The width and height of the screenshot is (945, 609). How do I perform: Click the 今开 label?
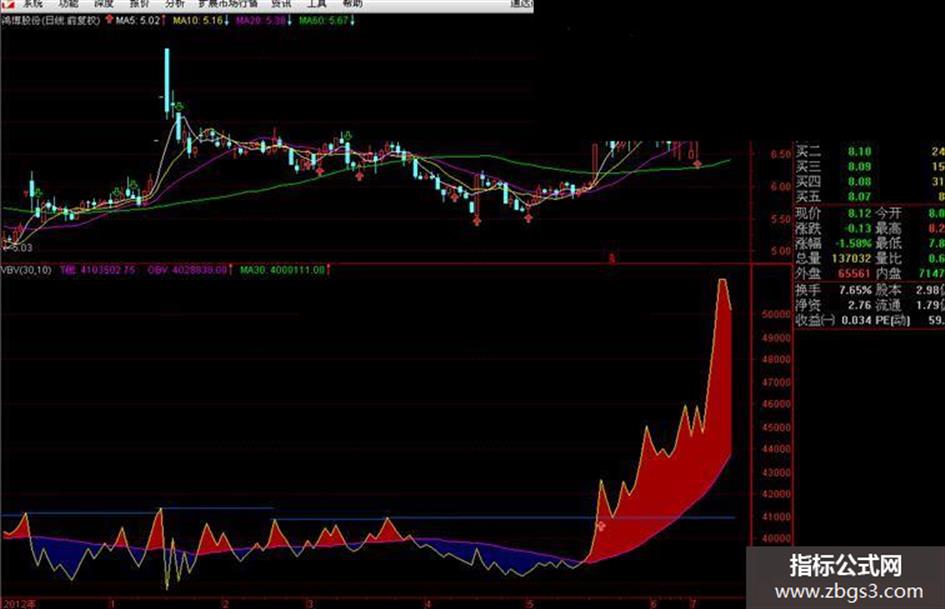(888, 213)
